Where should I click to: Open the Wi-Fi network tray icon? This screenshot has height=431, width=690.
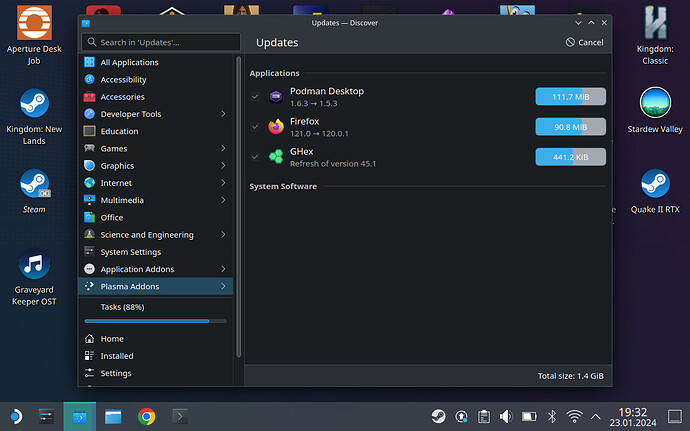click(574, 416)
